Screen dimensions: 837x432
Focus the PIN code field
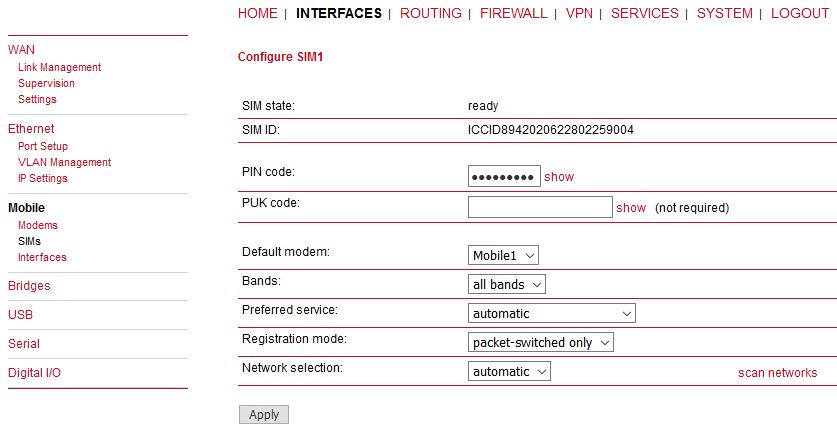click(504, 176)
